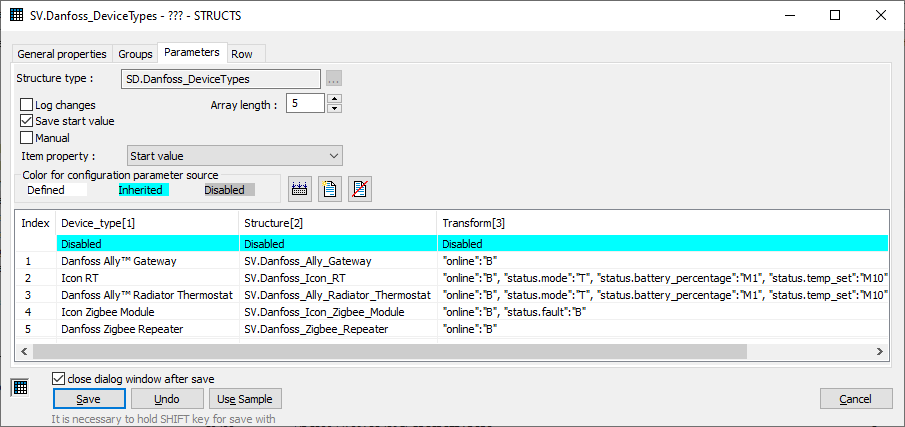Click the grid icon at bottom-left corner
The height and width of the screenshot is (427, 905).
pos(19,387)
